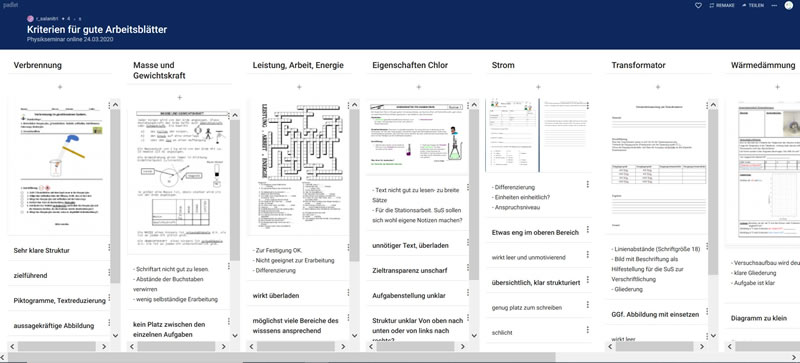Open the three-dot menu in top header
The width and height of the screenshot is (800, 363).
coord(774,5)
